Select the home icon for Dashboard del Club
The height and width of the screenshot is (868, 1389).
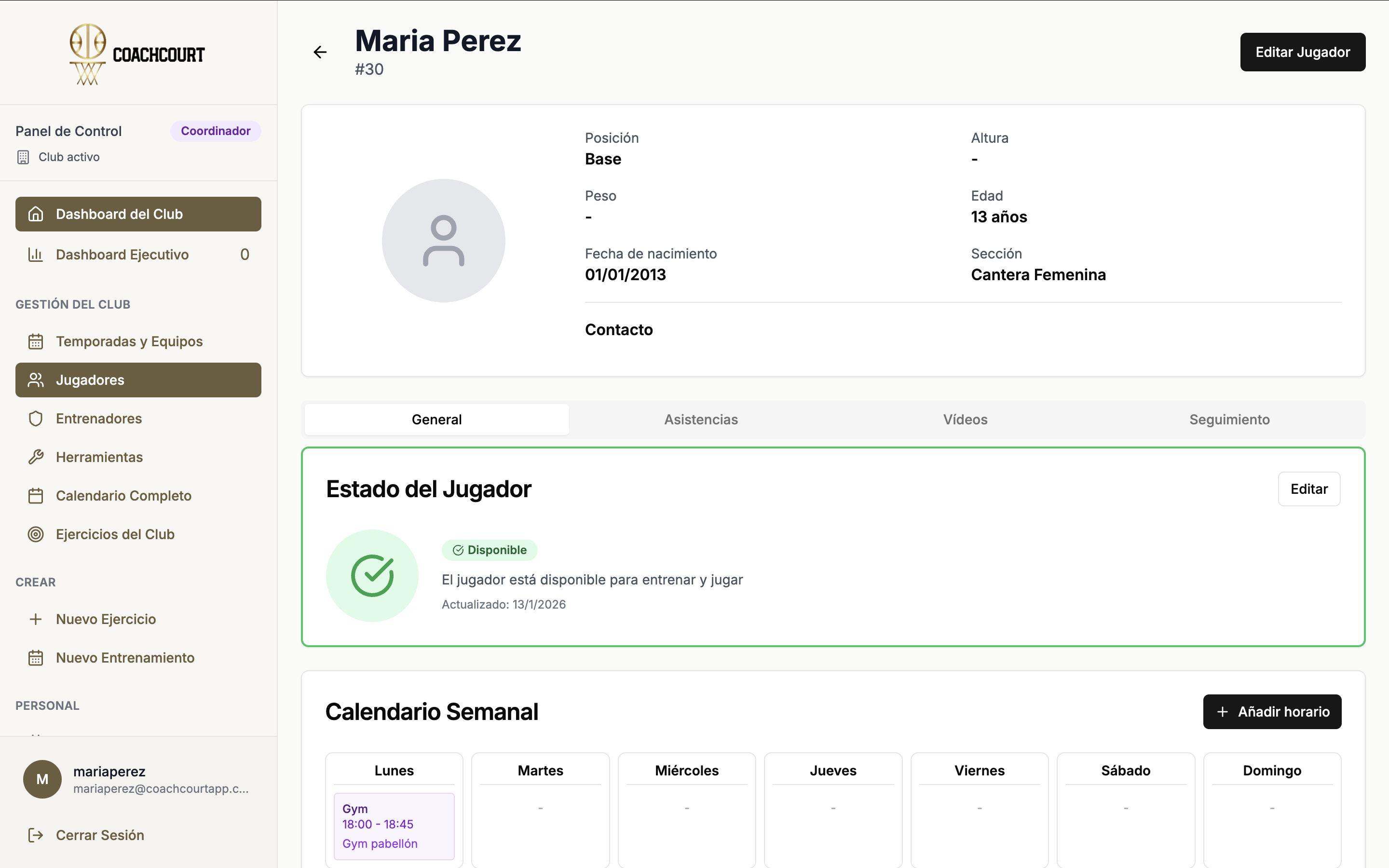(x=36, y=214)
